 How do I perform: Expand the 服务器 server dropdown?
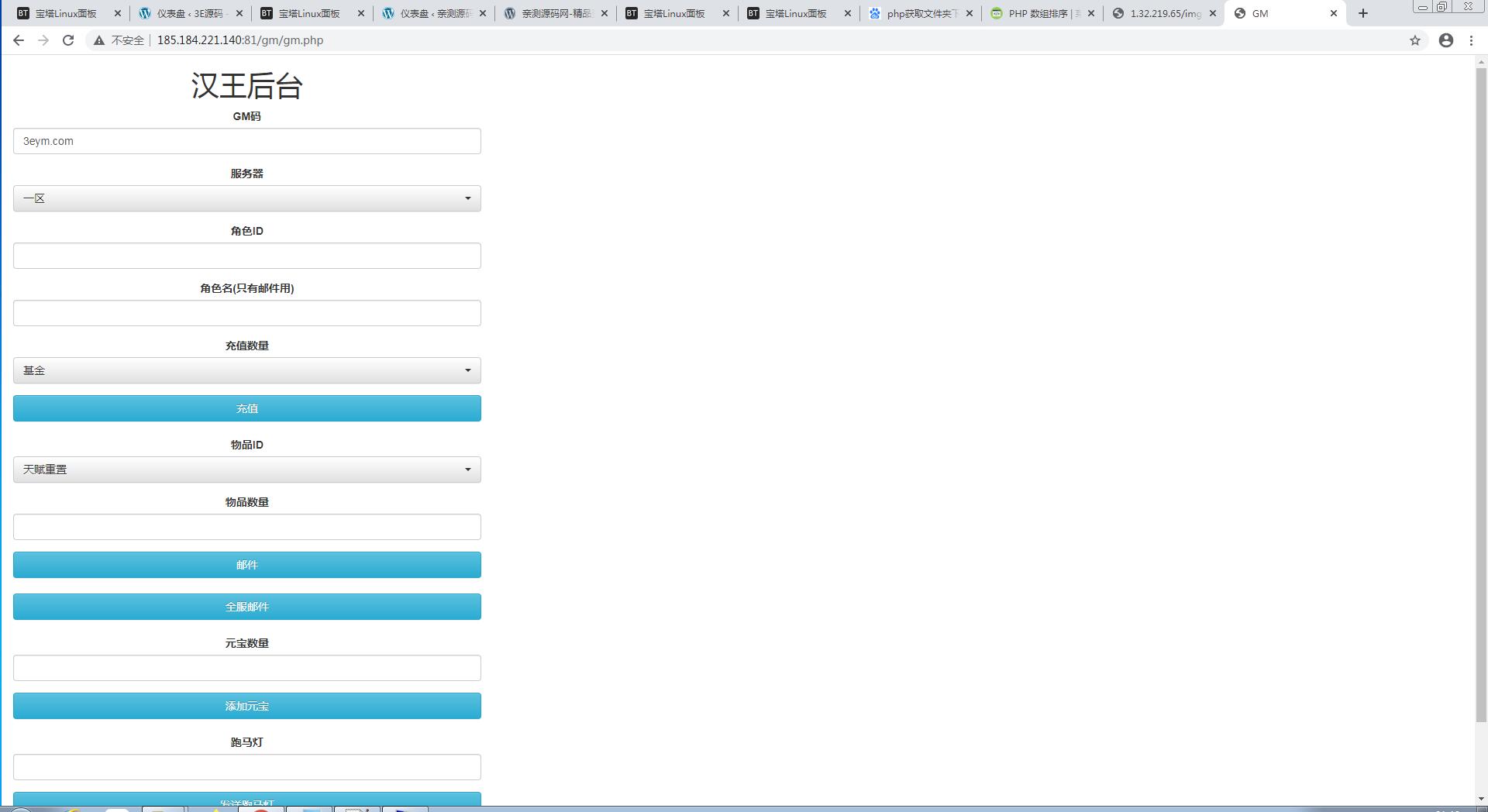[x=246, y=198]
